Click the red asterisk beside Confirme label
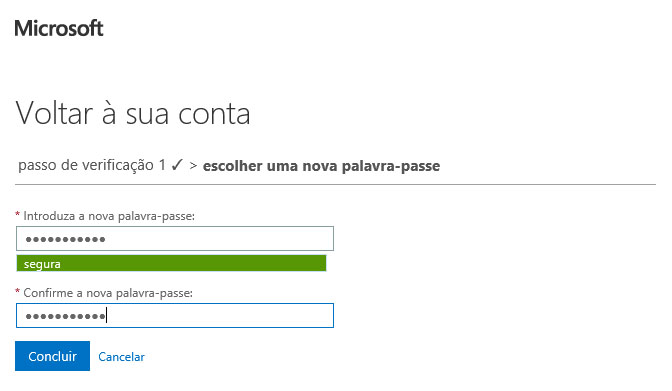The width and height of the screenshot is (672, 391). [18, 291]
